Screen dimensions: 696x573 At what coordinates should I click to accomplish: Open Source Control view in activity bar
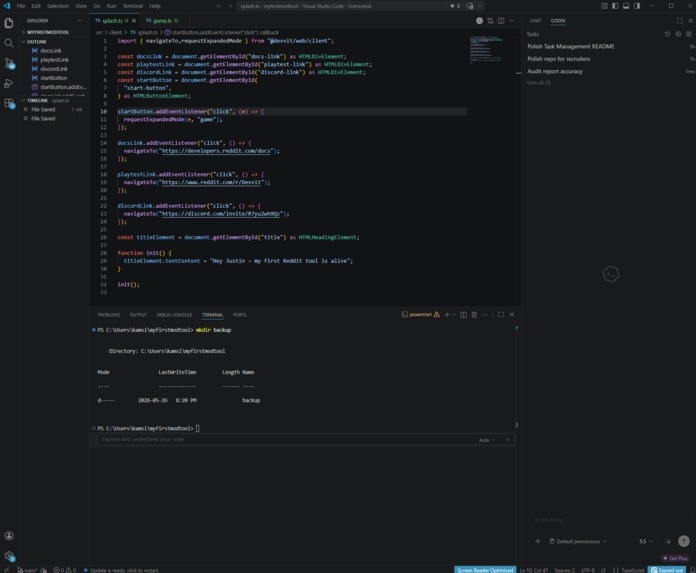tap(9, 63)
